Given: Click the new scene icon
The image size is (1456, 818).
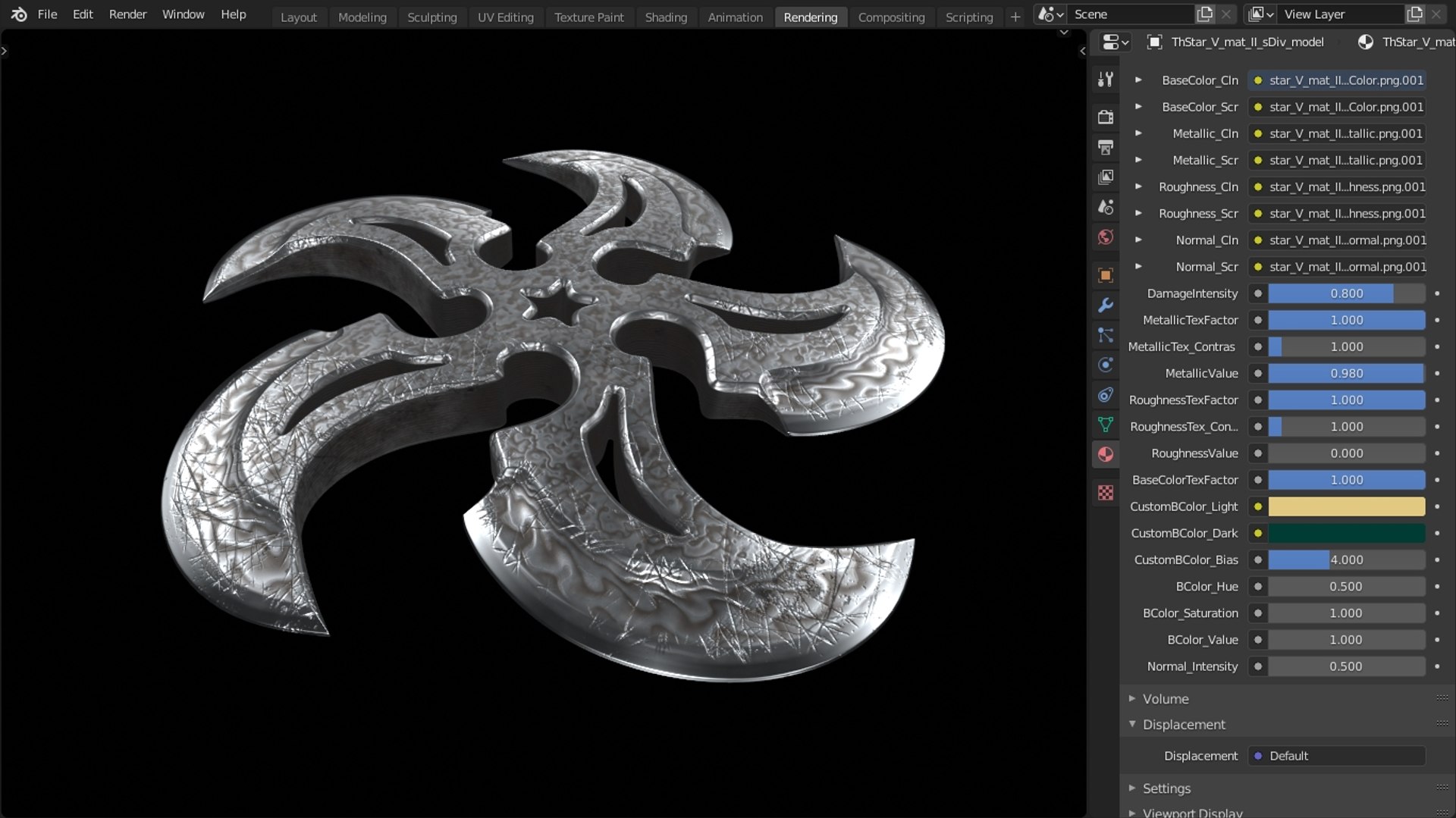Looking at the screenshot, I should [1204, 14].
